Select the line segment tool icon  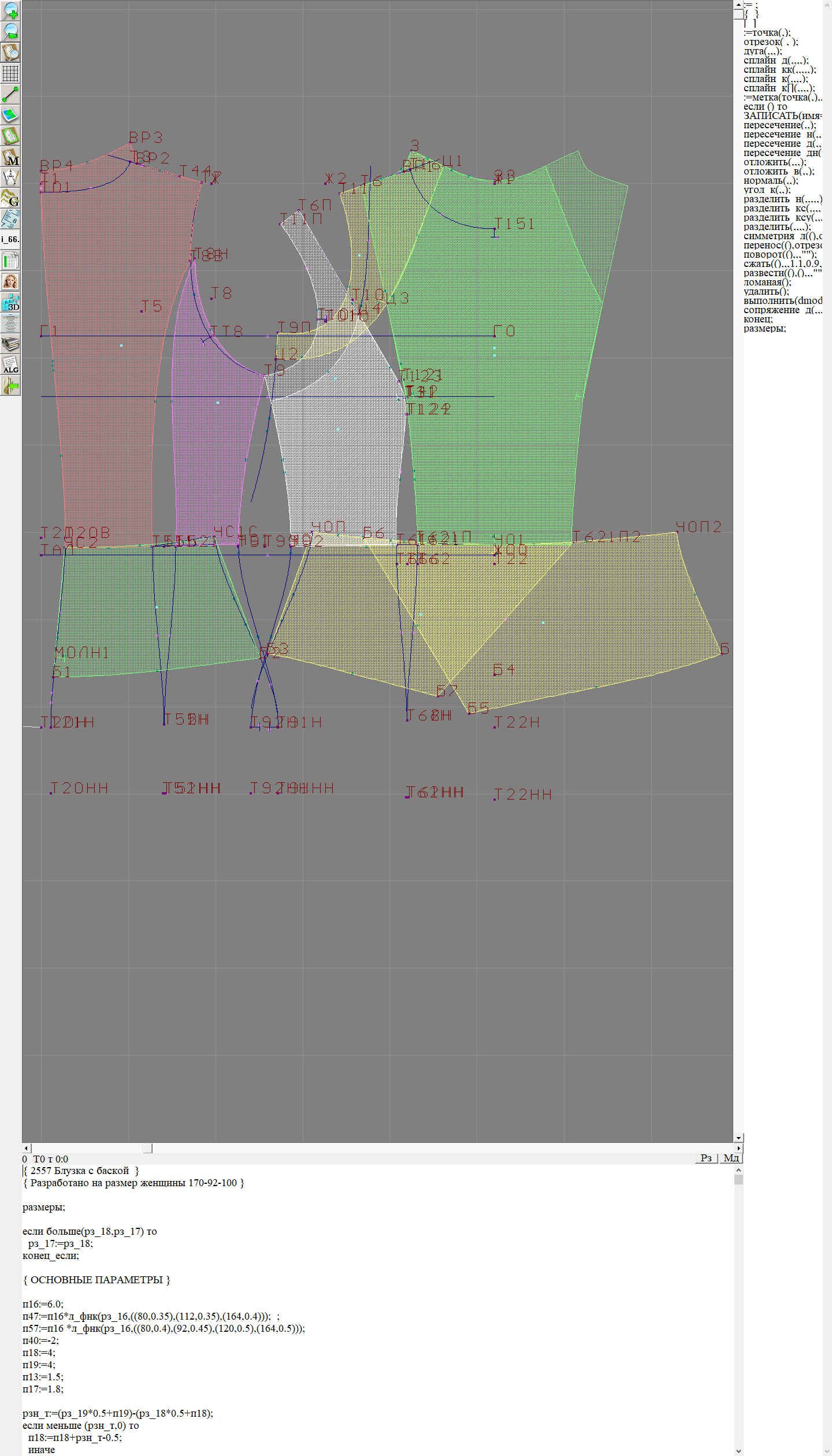[x=10, y=94]
